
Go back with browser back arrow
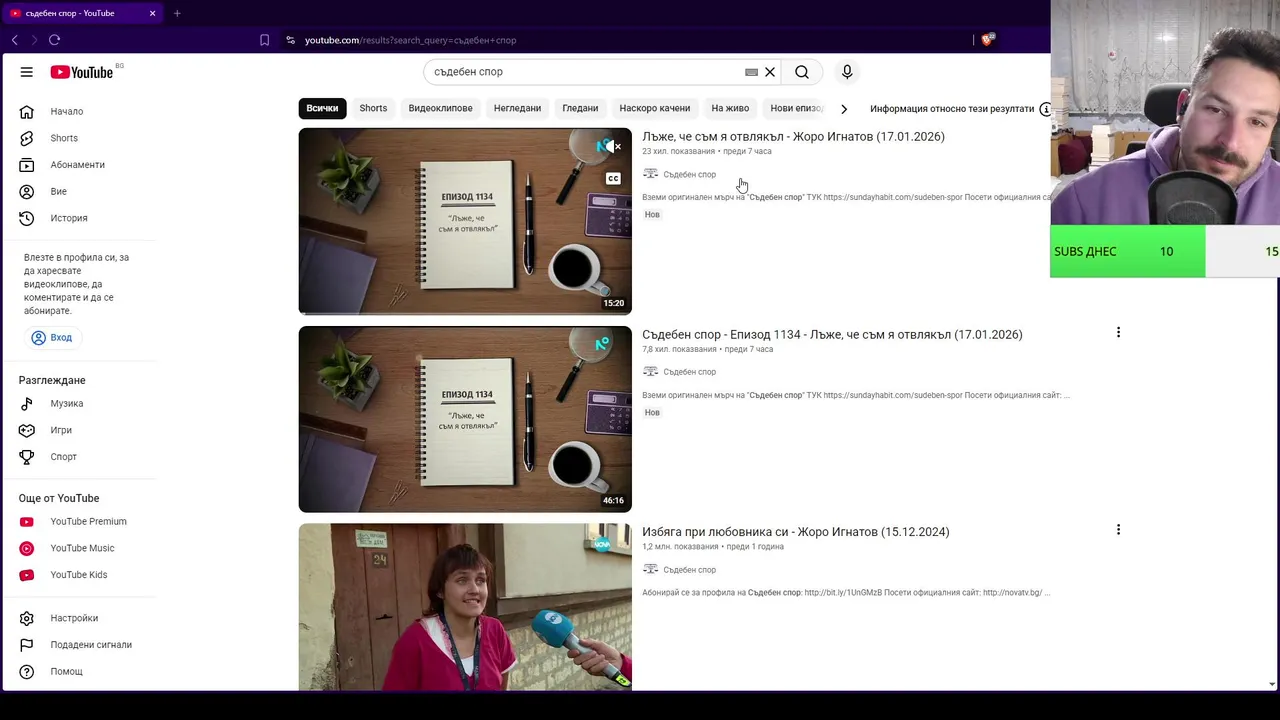[x=15, y=40]
